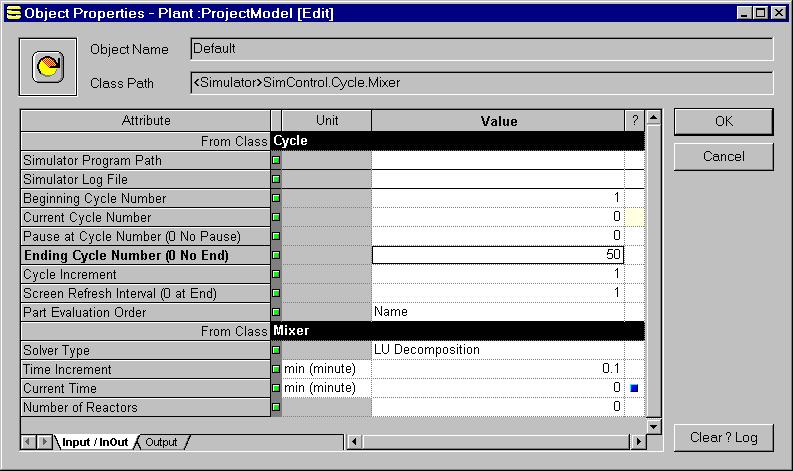Viewport: 793px width, 471px height.
Task: Click the Clear ? Log button
Action: click(x=723, y=437)
